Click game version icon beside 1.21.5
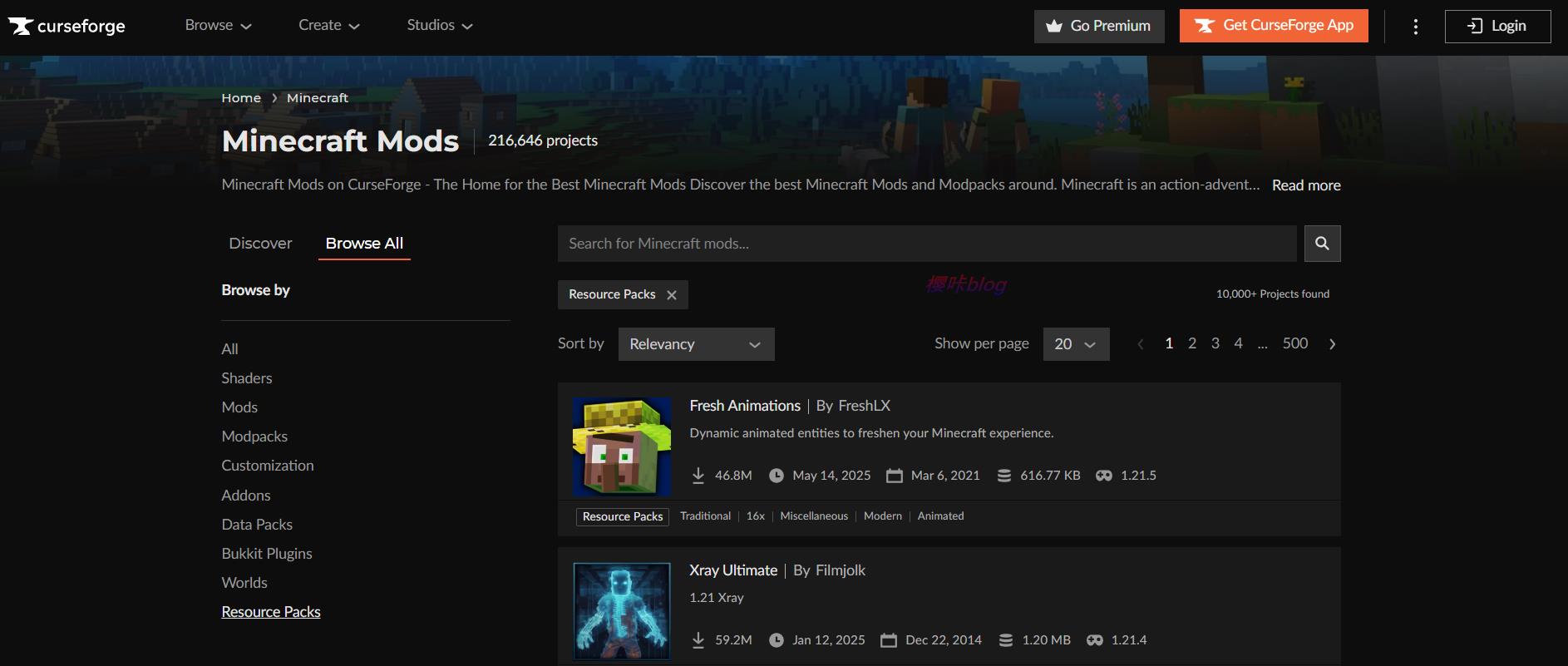This screenshot has width=1568, height=666. click(1104, 476)
